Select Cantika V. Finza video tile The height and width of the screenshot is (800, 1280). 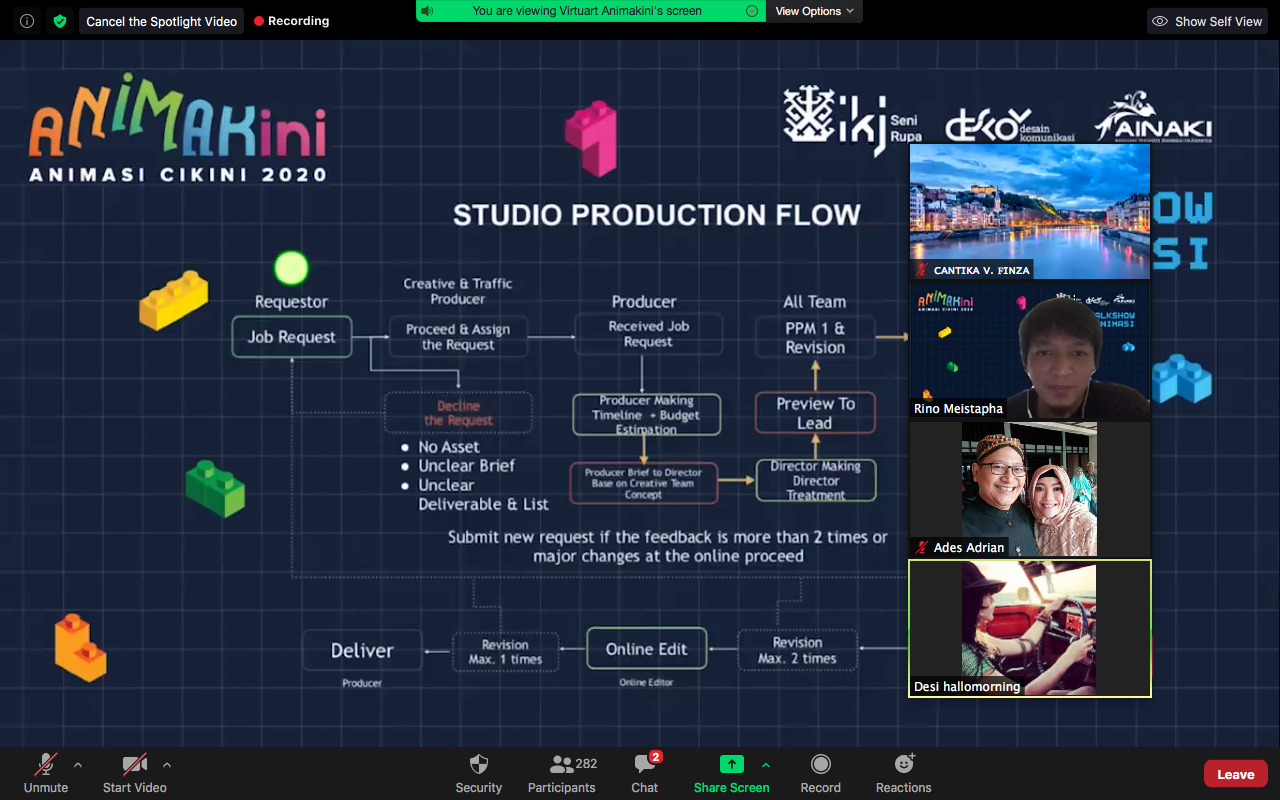pyautogui.click(x=1029, y=212)
